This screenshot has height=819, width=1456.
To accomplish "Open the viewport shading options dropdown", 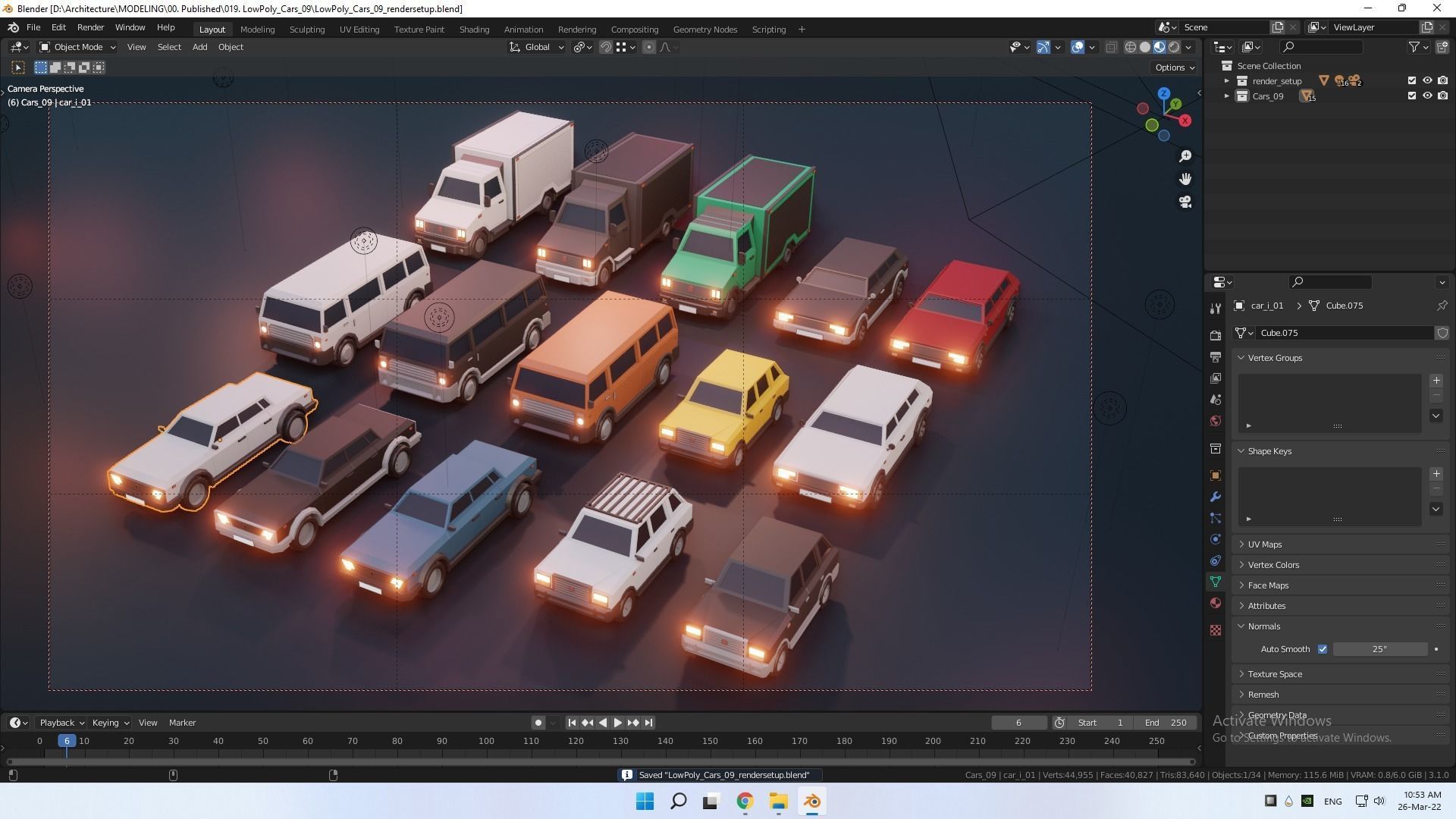I will 1189,47.
